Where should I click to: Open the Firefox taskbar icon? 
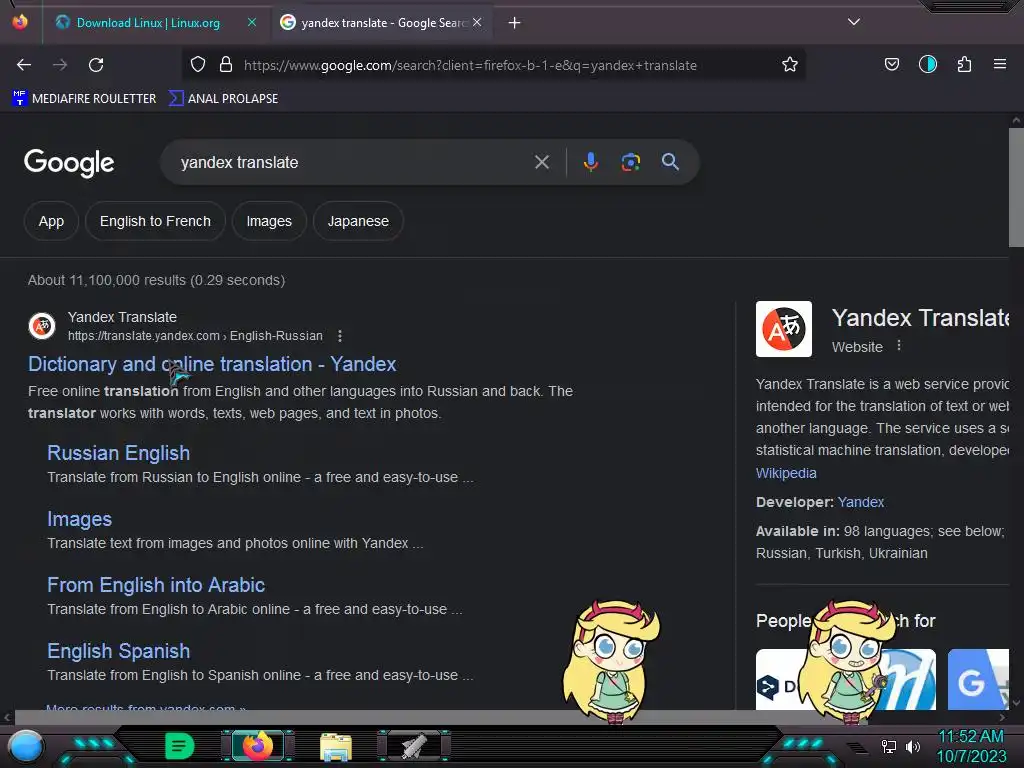point(257,746)
